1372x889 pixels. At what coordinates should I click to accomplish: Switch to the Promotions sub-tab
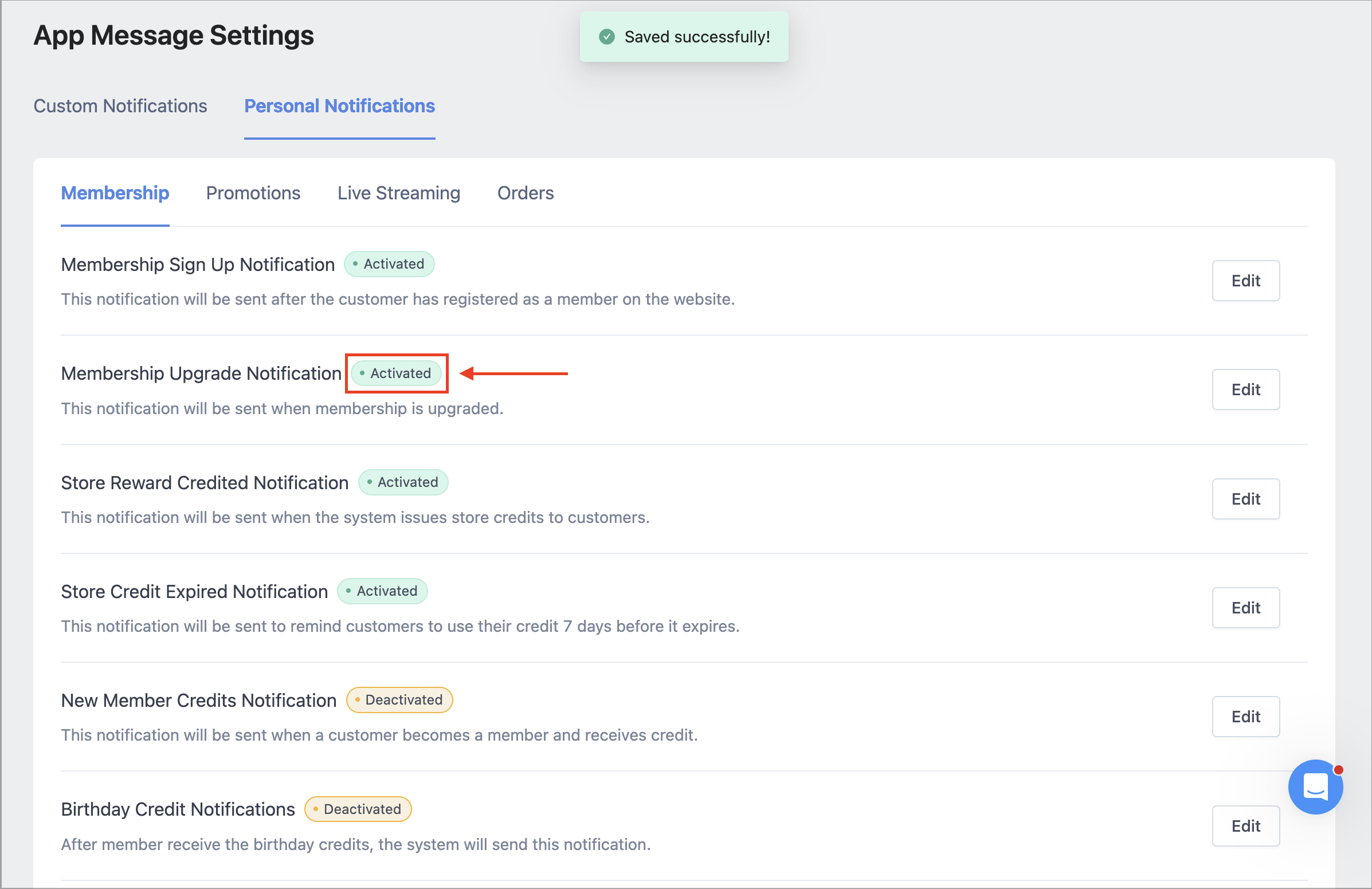pyautogui.click(x=253, y=193)
